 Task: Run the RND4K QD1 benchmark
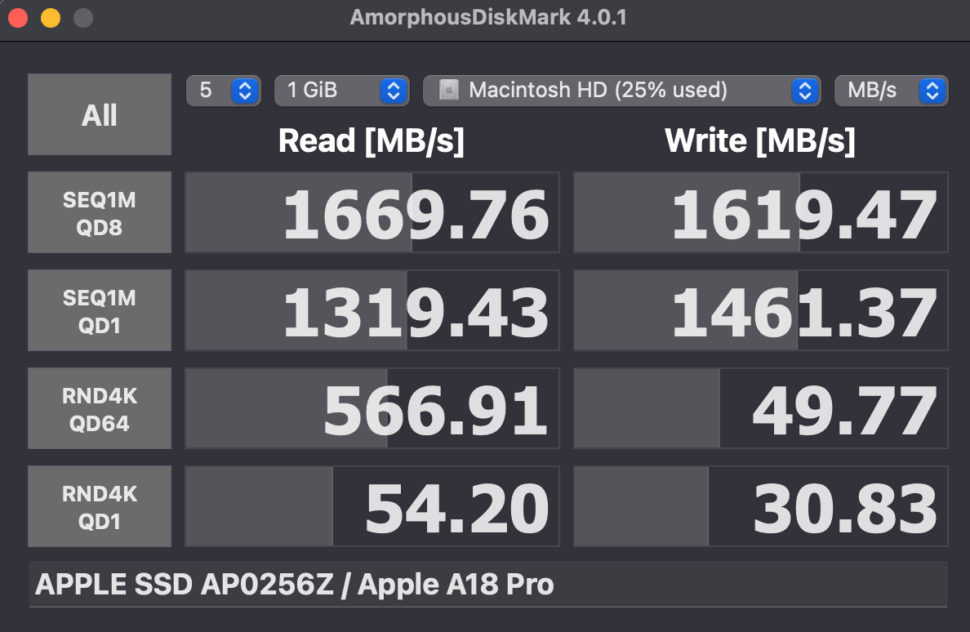[x=99, y=506]
